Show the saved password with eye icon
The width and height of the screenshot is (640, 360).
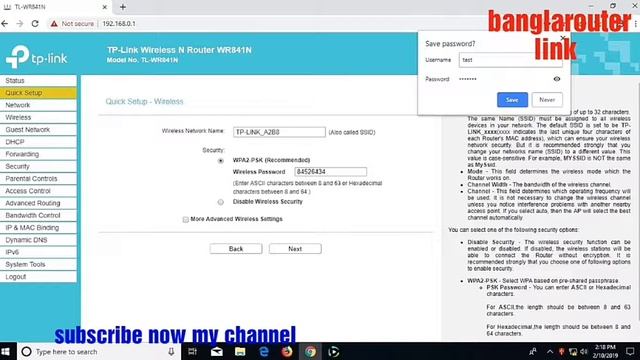557,79
